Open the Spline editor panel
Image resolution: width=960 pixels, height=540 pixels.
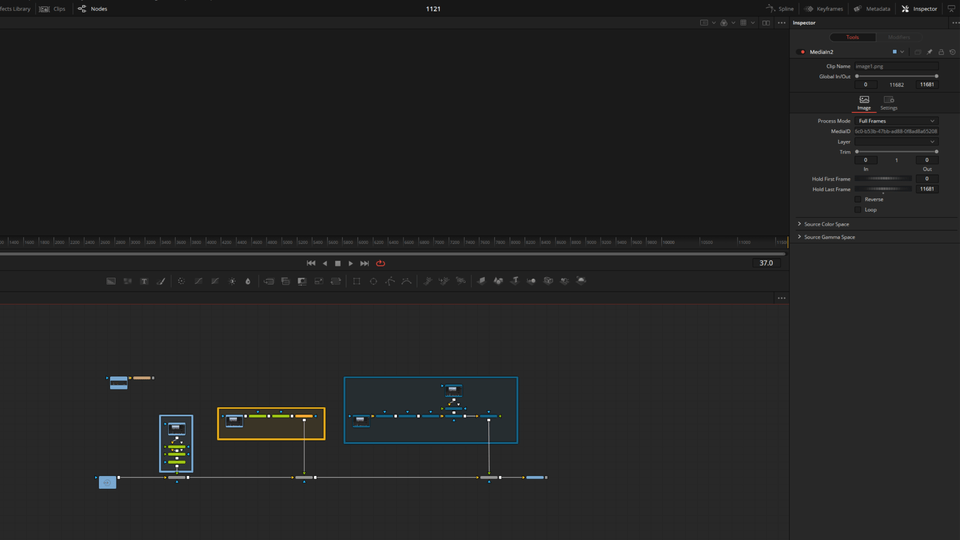(x=780, y=9)
